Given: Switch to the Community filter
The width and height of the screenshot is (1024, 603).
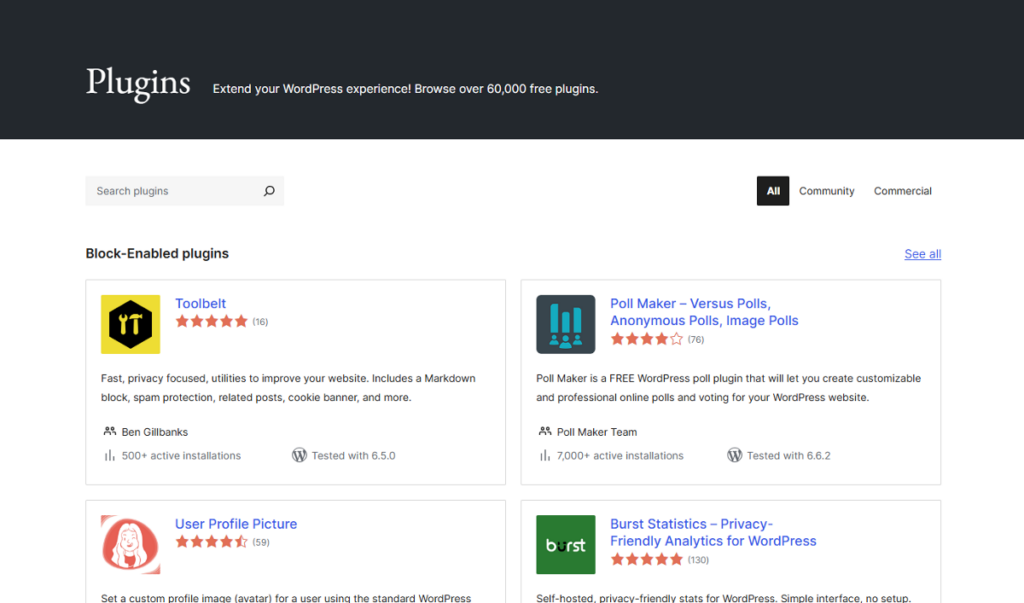Looking at the screenshot, I should point(826,191).
